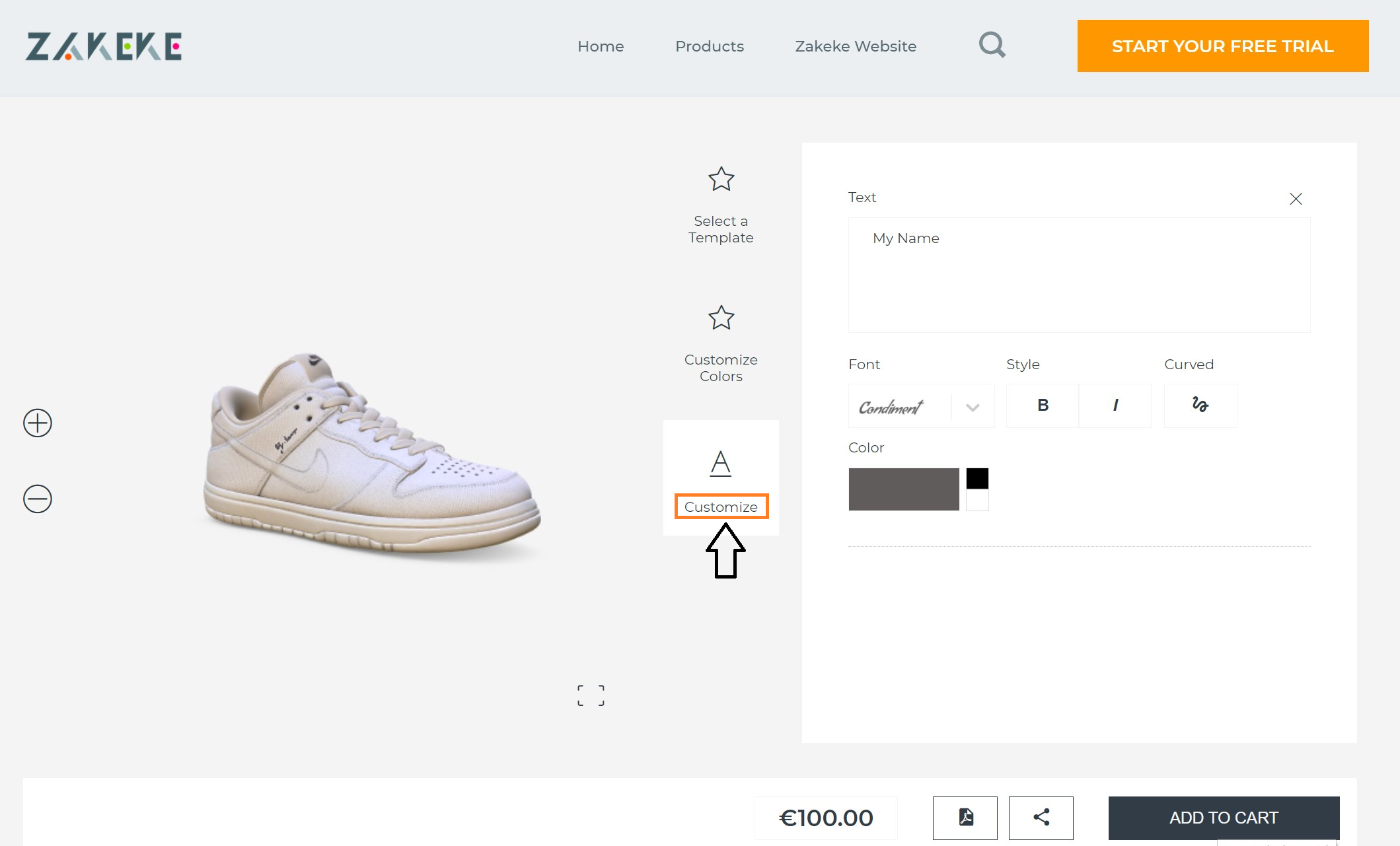Zoom in with the plus icon
Viewport: 1400px width, 846px height.
point(38,423)
